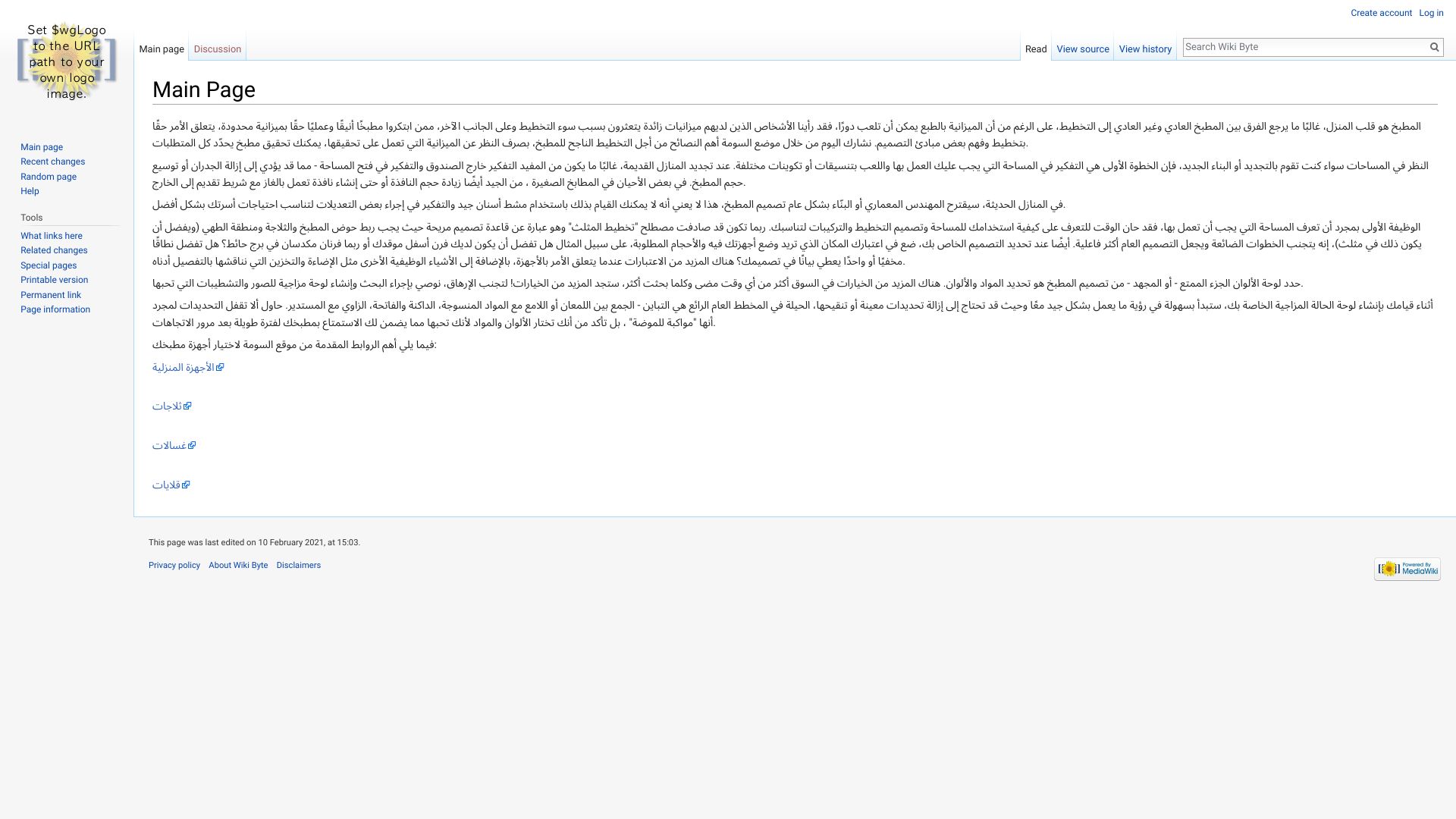Go to a Random page
Image resolution: width=1456 pixels, height=819 pixels.
49,177
